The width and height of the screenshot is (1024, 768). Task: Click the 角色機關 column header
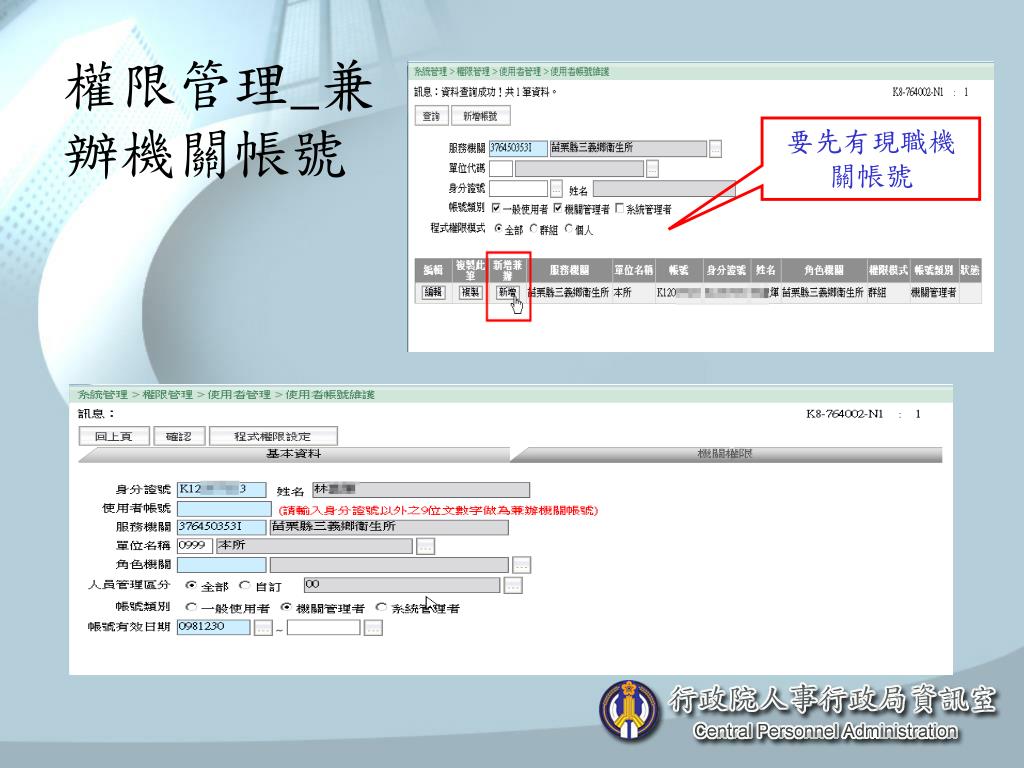[x=824, y=270]
